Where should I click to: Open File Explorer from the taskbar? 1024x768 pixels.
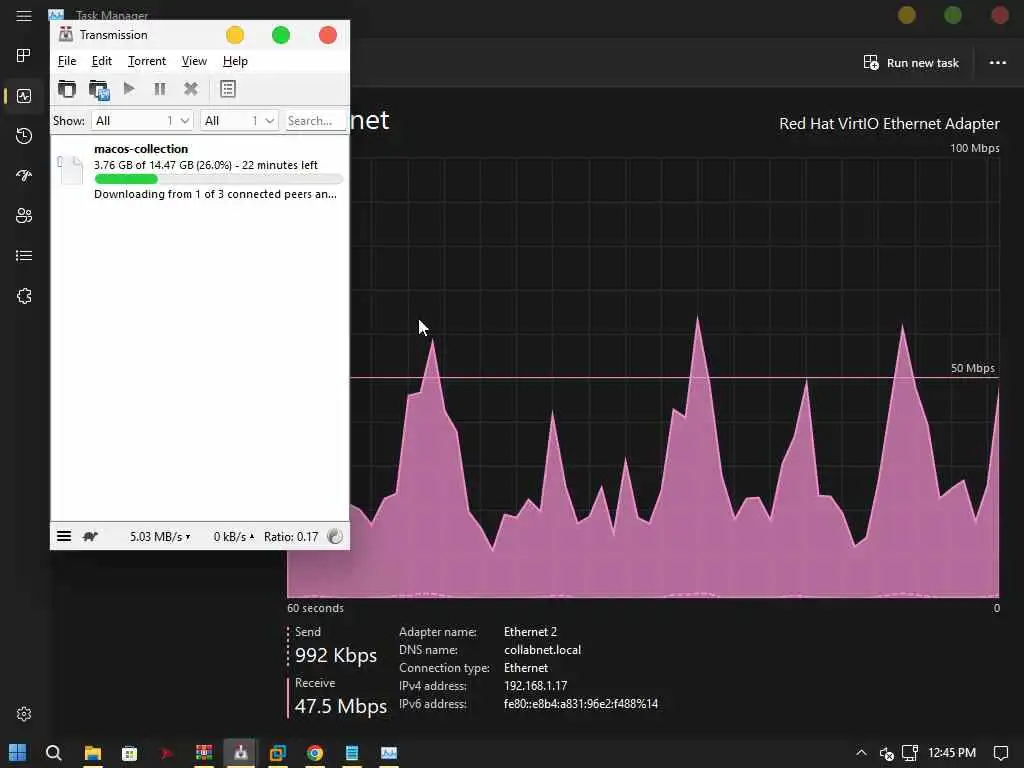tap(93, 753)
